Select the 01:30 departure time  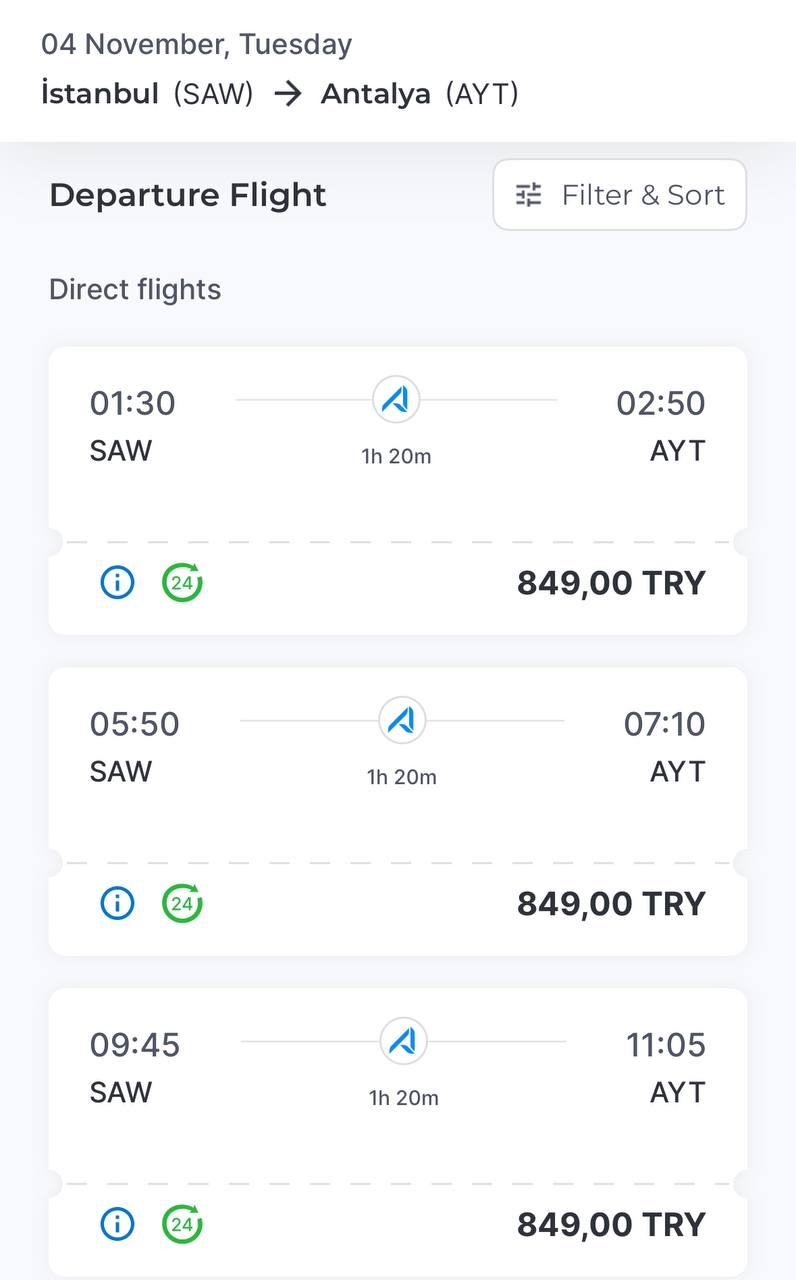pos(132,404)
